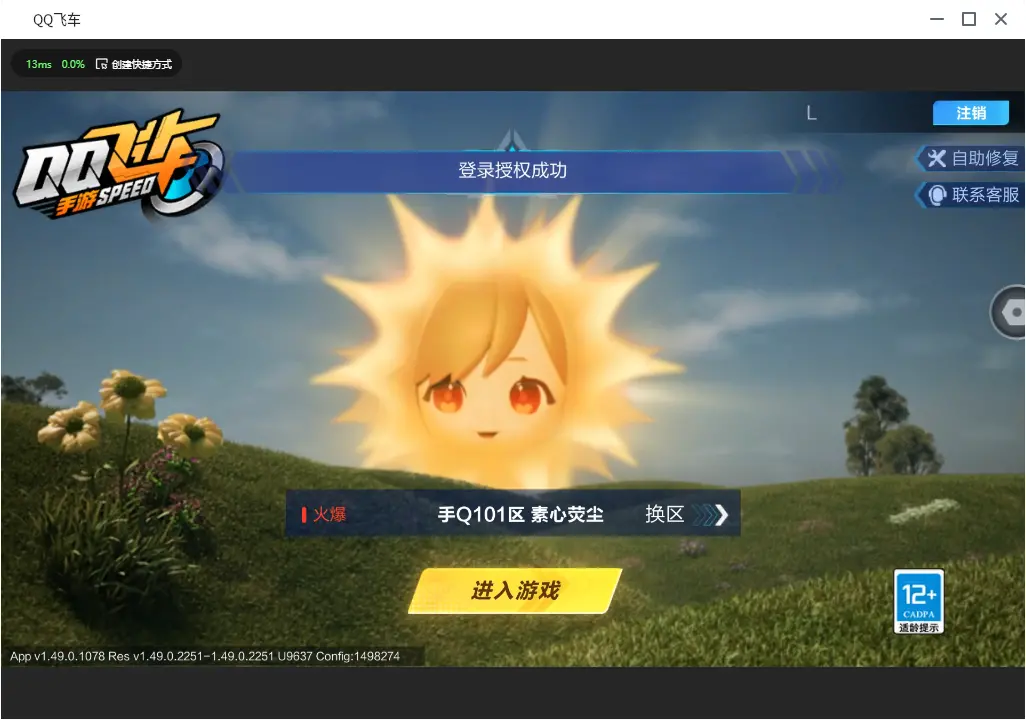
Task: Open 自助修复 self-repair tool
Action: pos(970,158)
